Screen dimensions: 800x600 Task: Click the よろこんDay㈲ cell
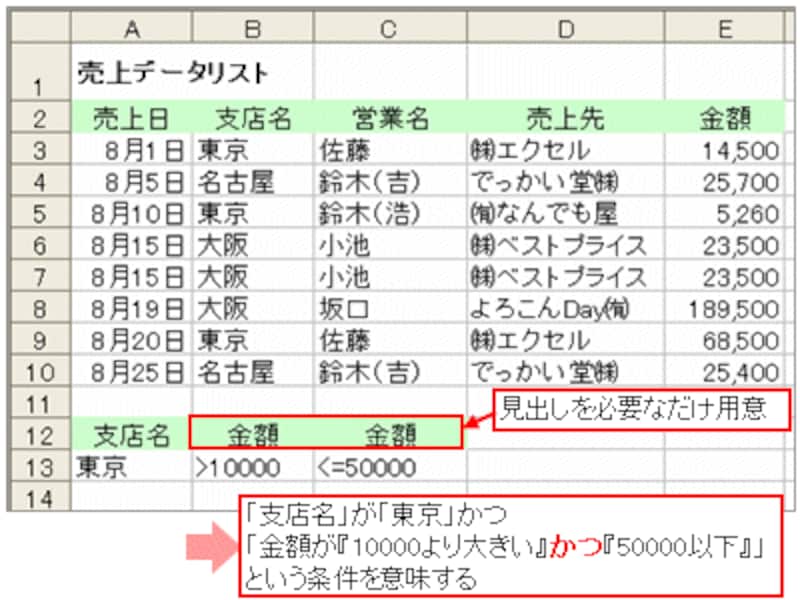tap(565, 308)
